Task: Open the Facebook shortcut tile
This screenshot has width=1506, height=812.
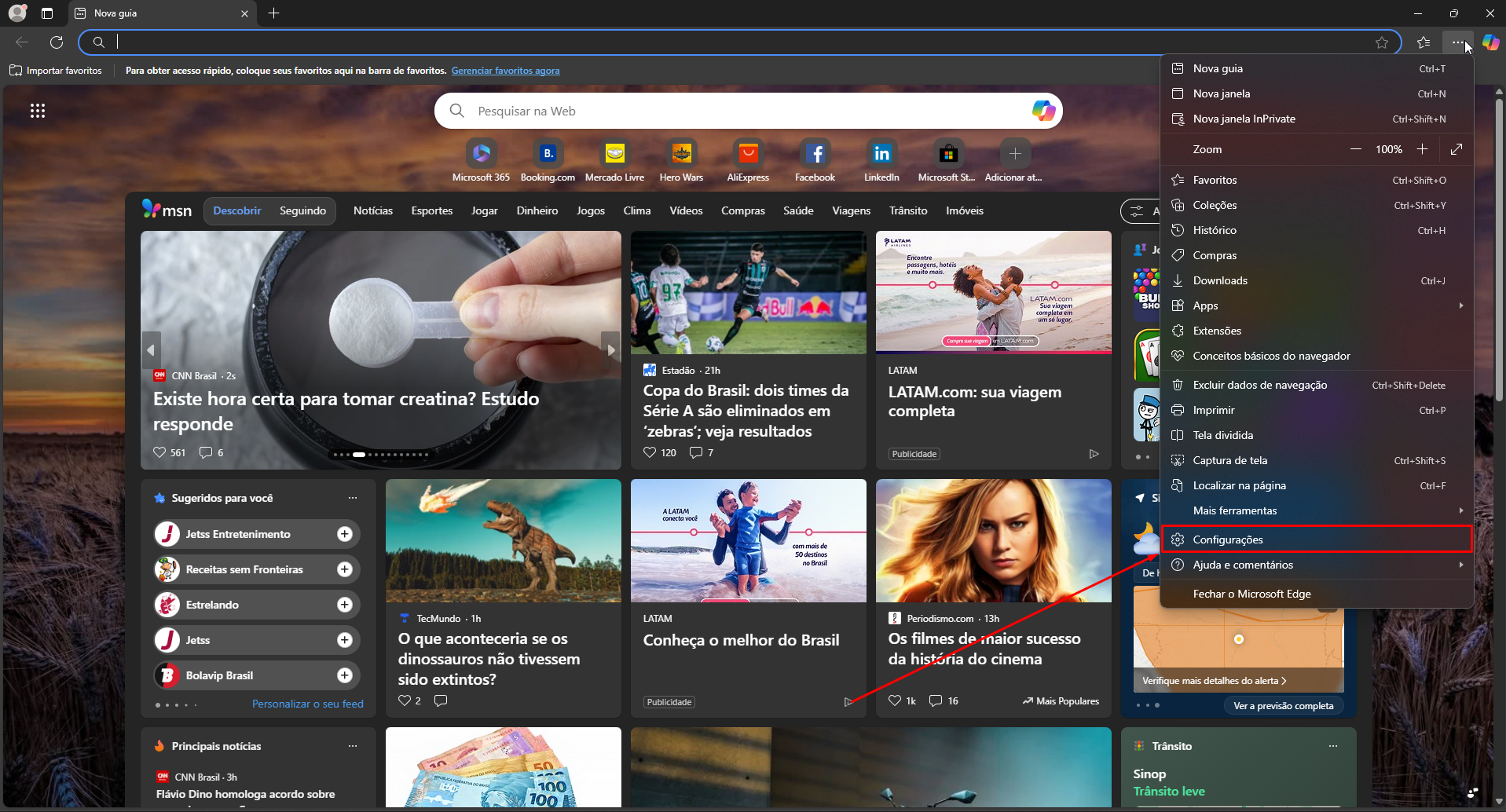Action: pos(815,154)
